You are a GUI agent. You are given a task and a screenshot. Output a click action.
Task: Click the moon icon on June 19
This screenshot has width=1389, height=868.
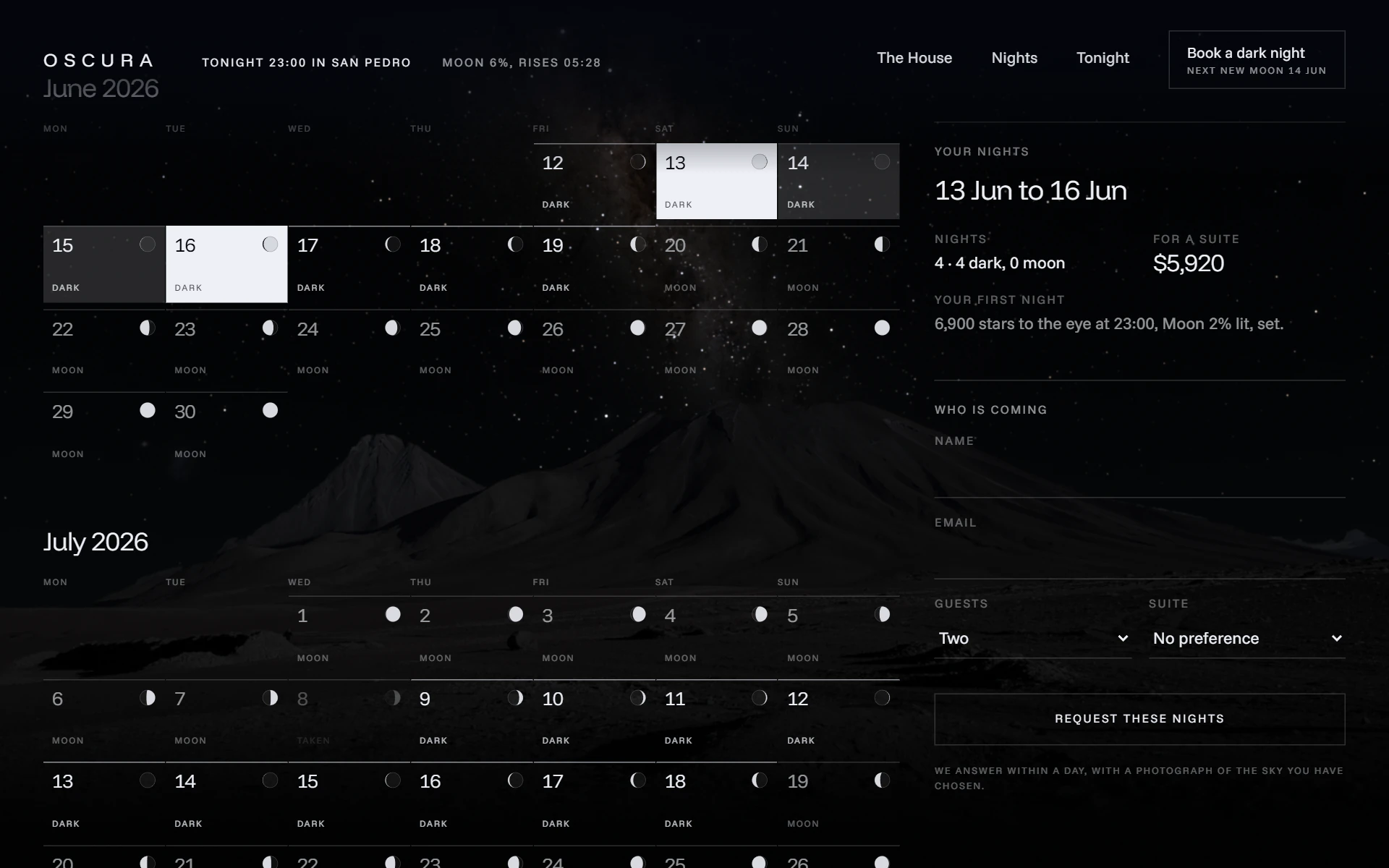click(x=637, y=244)
